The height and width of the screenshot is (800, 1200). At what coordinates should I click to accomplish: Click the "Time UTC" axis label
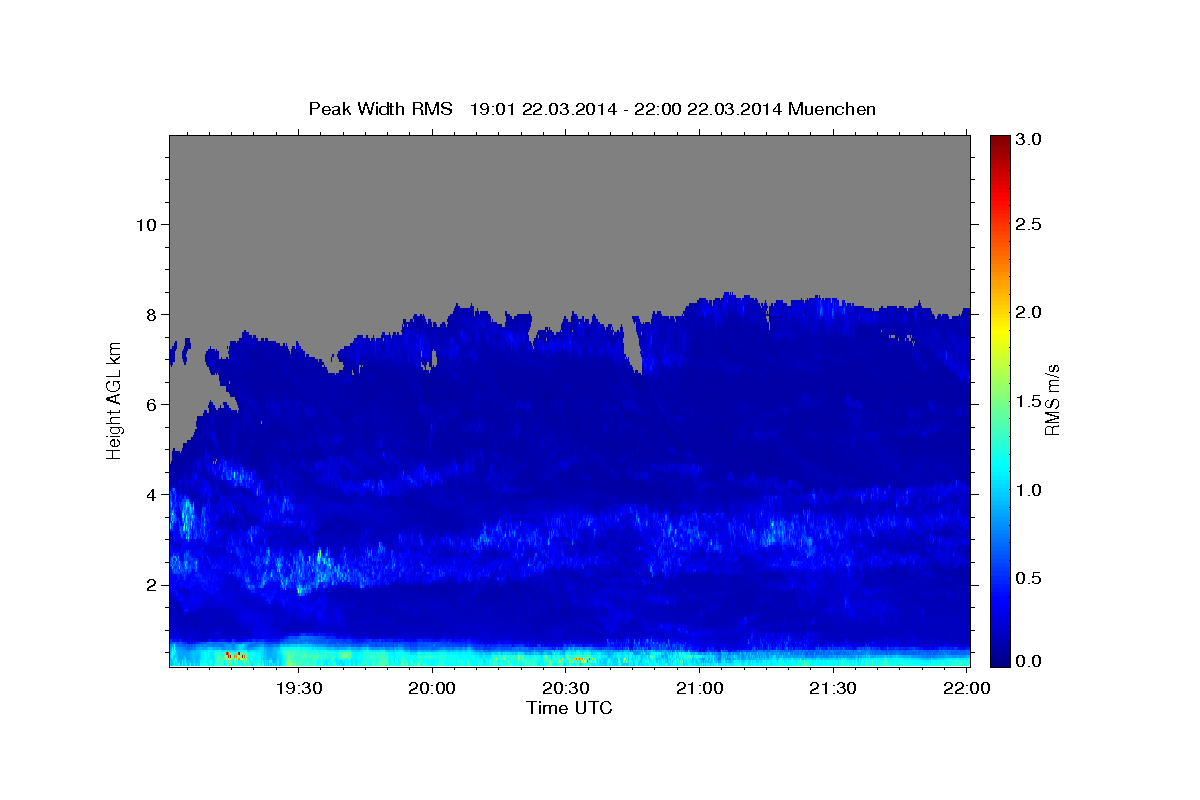click(x=569, y=708)
